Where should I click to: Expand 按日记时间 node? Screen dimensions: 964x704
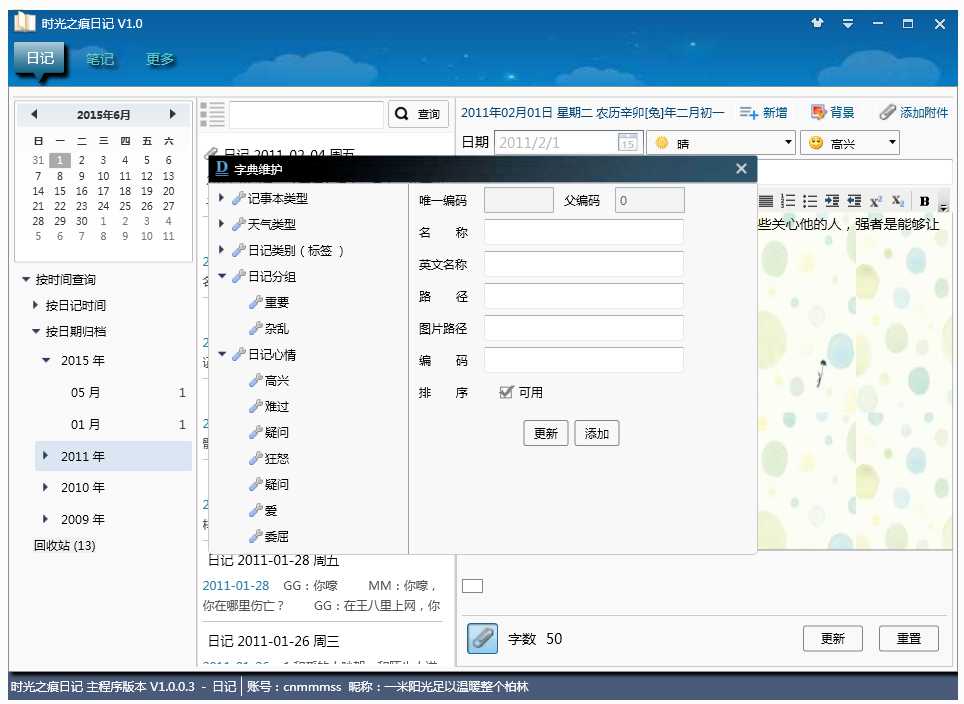(36, 305)
